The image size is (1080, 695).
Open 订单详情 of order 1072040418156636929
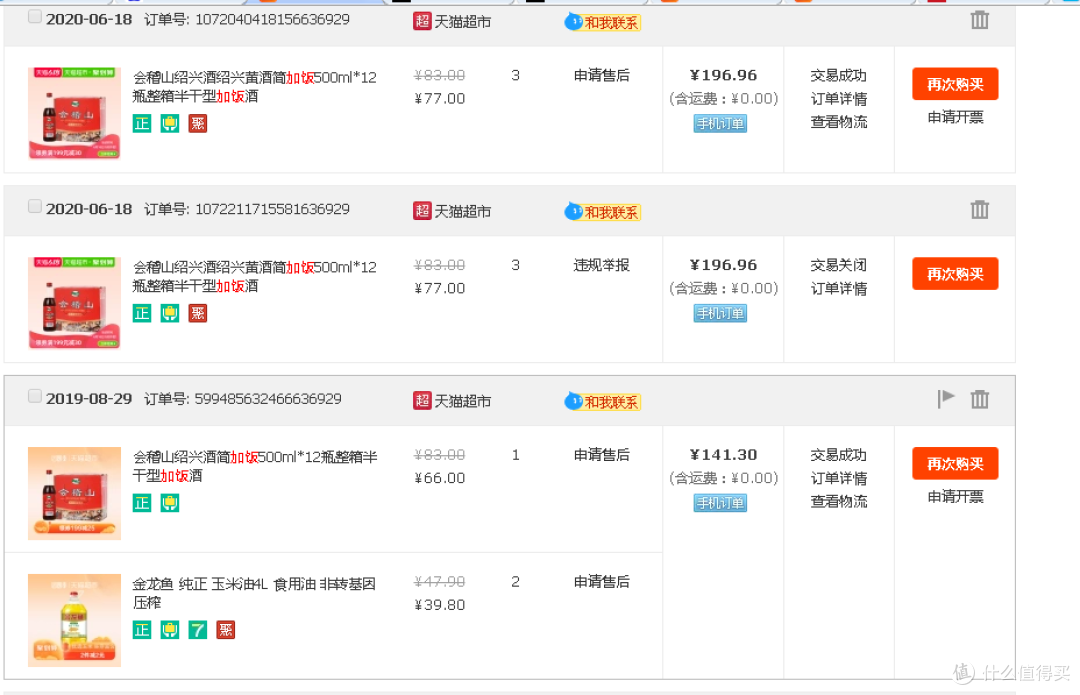point(838,98)
